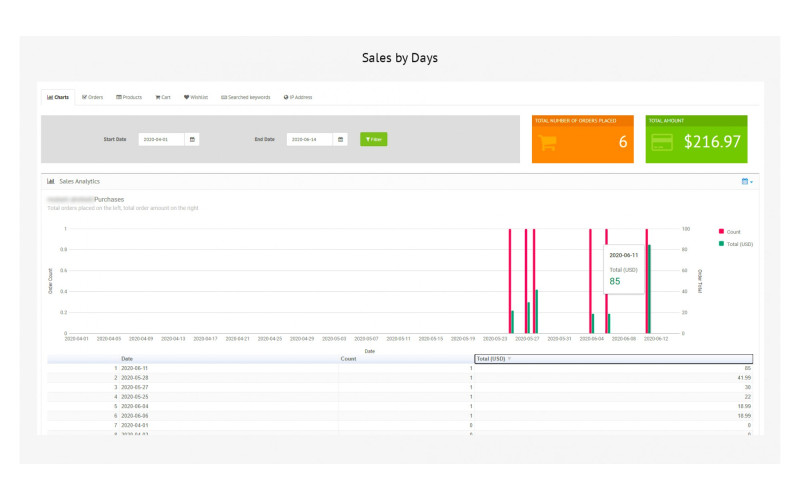Click the Sales Analytics bar chart icon
The image size is (800, 500).
[x=51, y=182]
